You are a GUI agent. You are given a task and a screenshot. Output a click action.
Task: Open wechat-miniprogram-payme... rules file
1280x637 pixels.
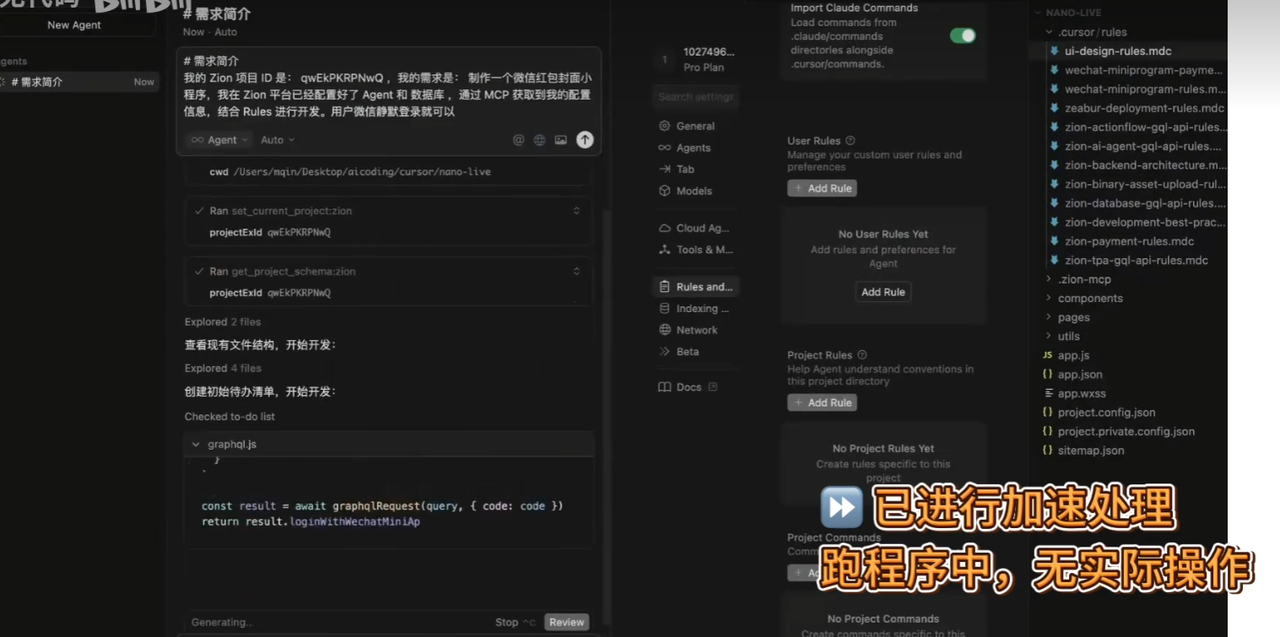[1143, 70]
